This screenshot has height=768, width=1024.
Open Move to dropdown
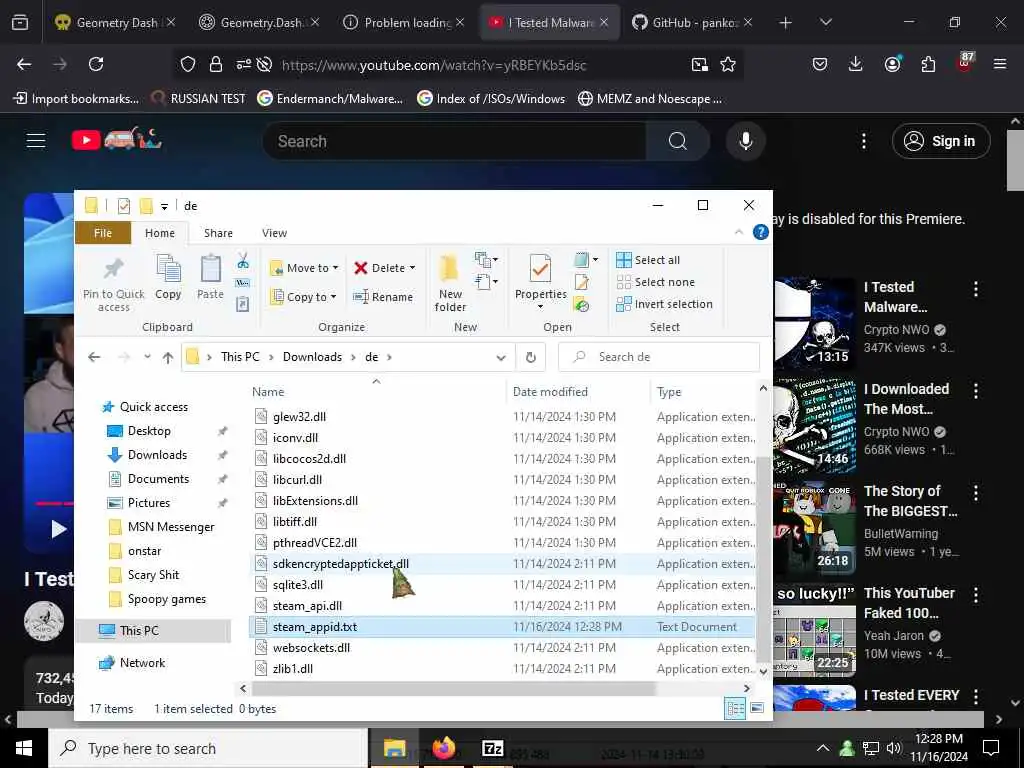(304, 268)
